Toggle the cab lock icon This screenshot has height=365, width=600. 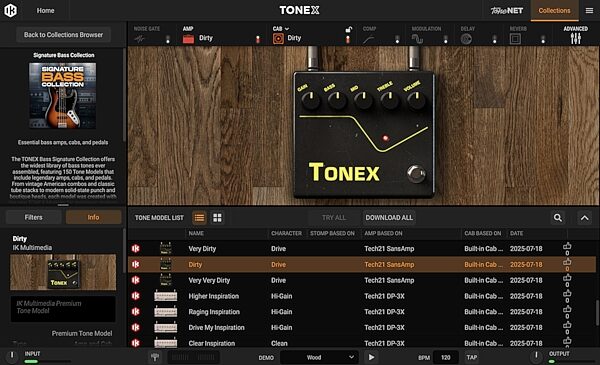(x=348, y=29)
